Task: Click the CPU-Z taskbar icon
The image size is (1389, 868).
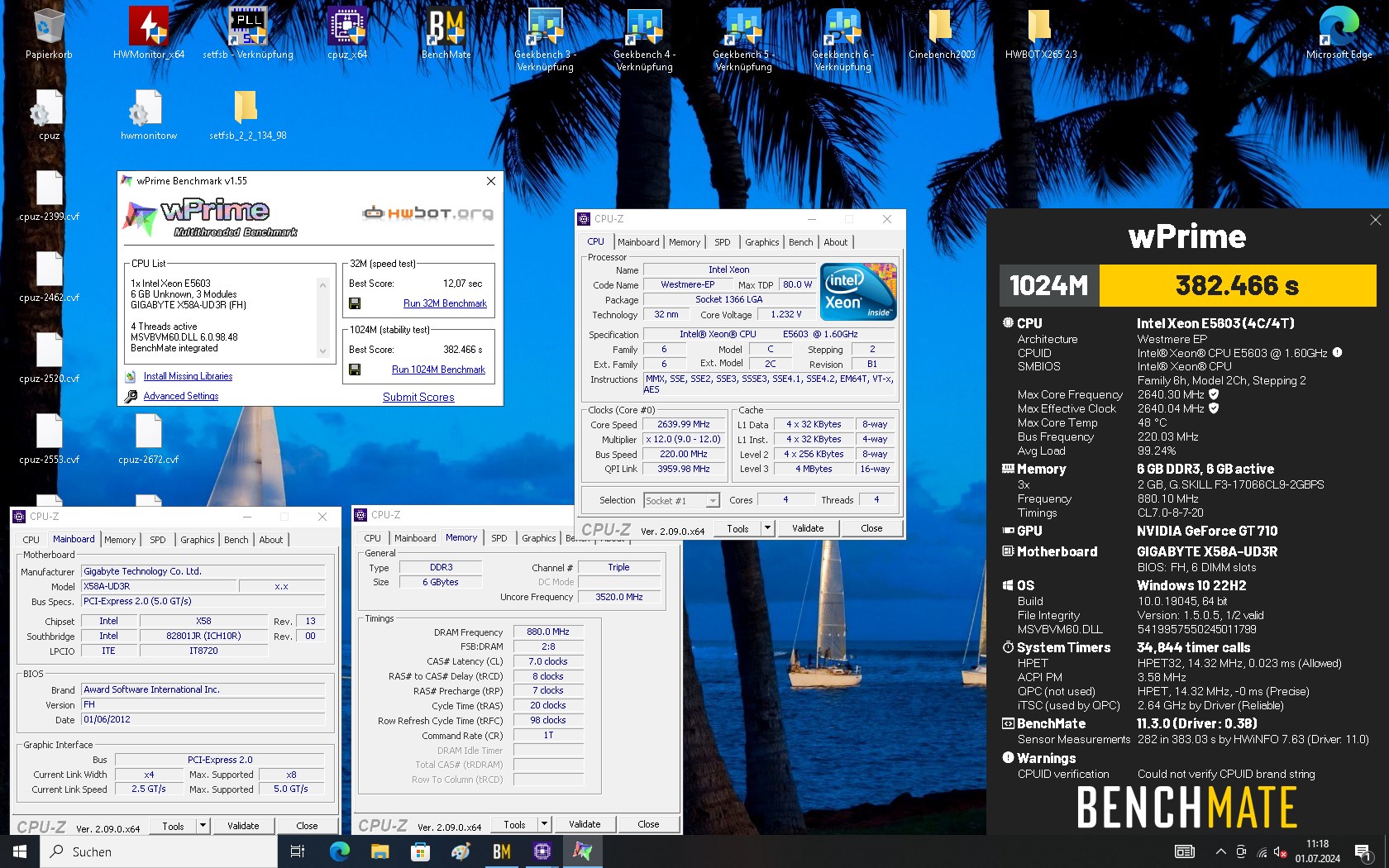Action: [x=542, y=851]
